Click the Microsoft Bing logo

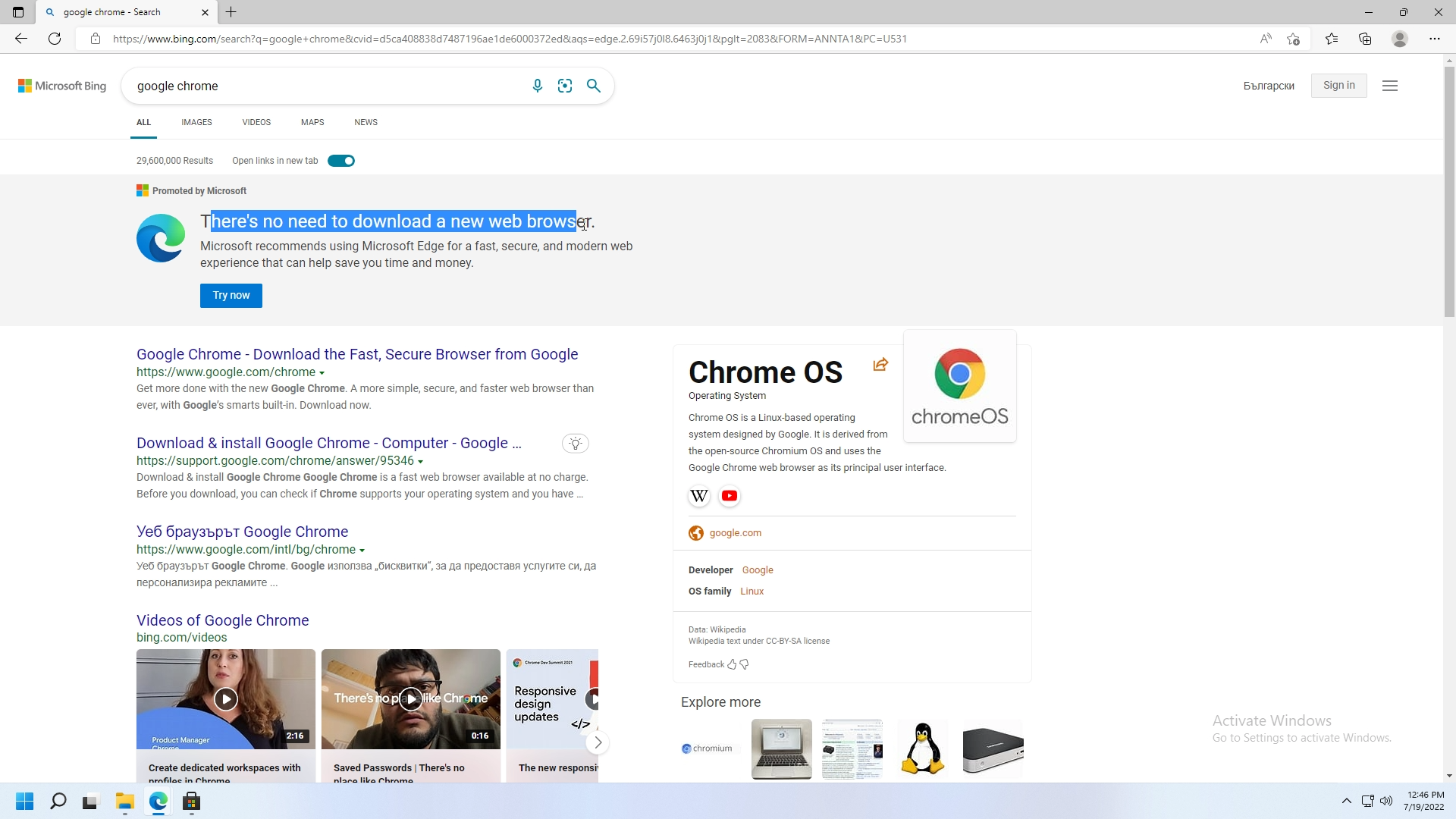click(x=62, y=86)
